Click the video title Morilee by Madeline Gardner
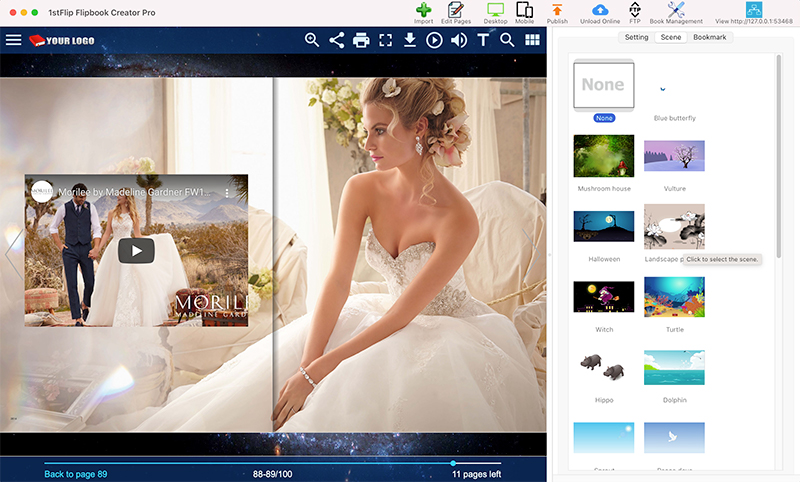Screen dimensions: 800x482 click(x=134, y=192)
